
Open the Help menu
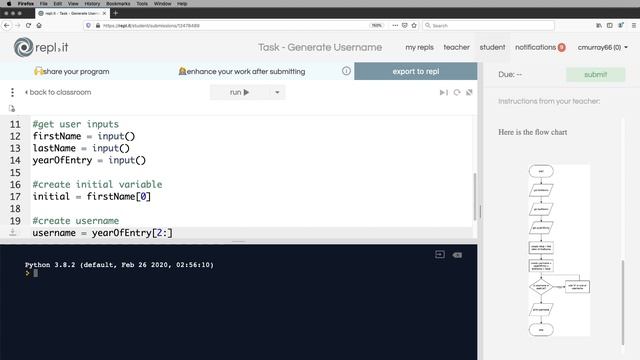182,3
